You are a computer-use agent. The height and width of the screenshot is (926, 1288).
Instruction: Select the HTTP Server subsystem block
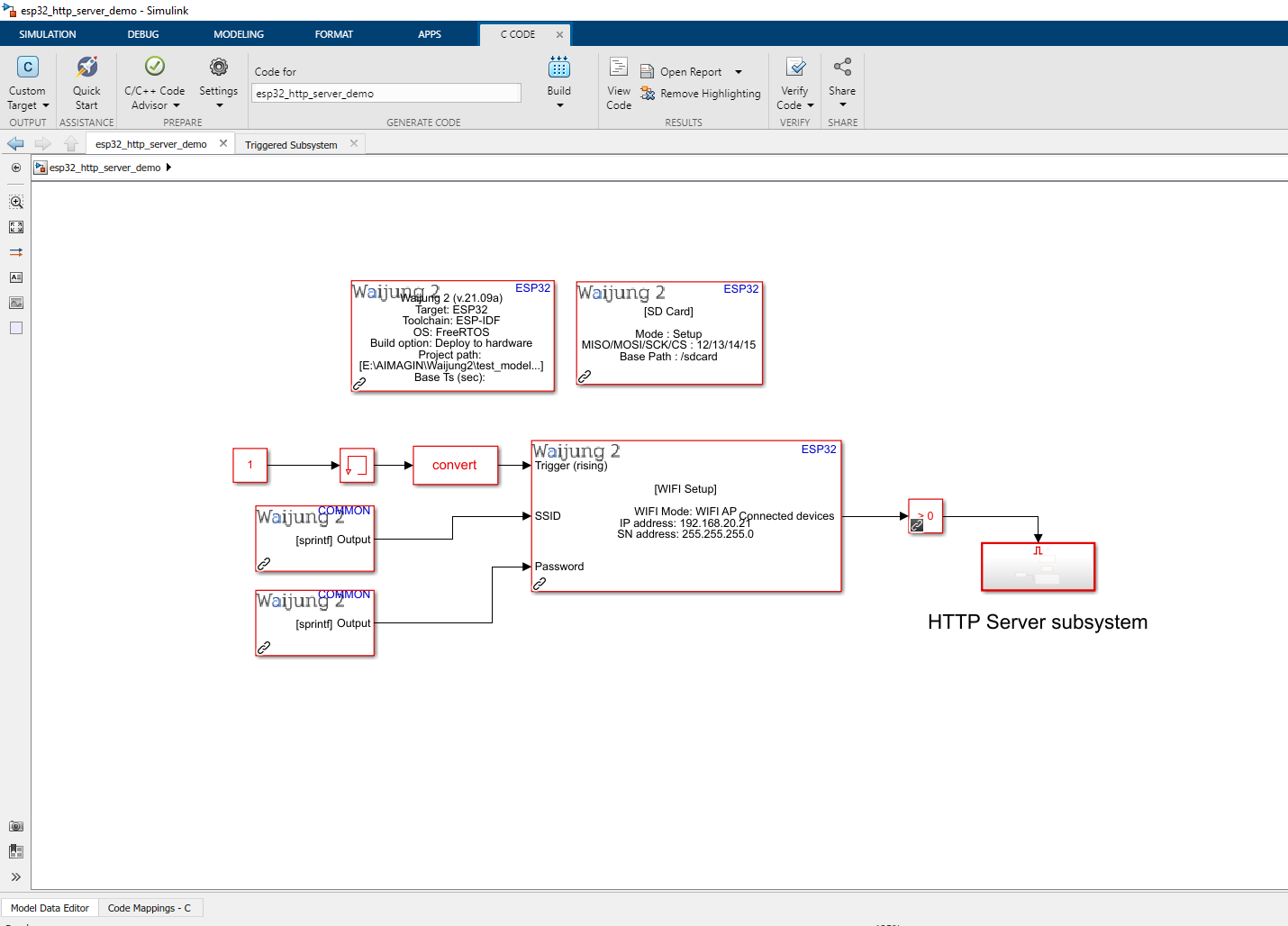point(1038,567)
